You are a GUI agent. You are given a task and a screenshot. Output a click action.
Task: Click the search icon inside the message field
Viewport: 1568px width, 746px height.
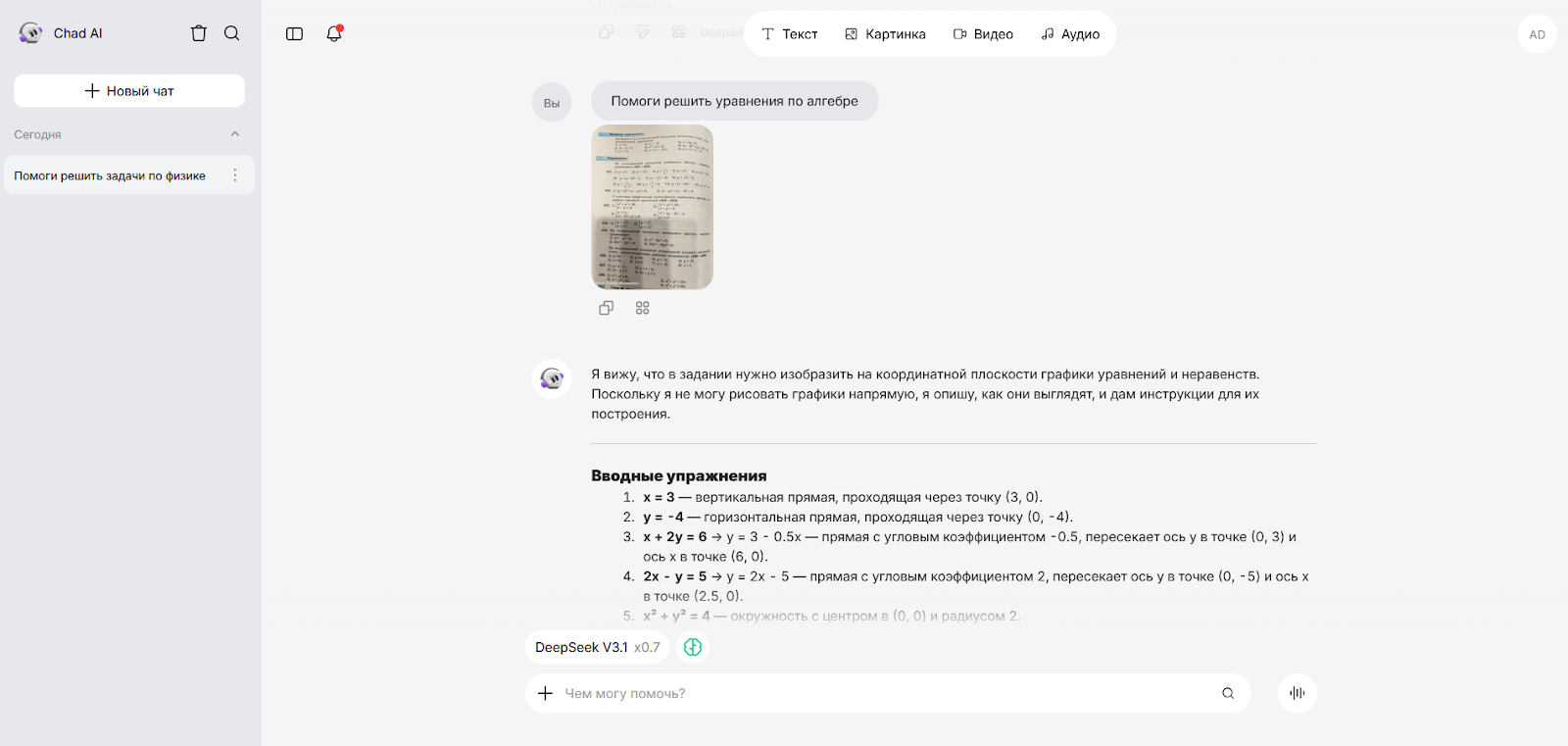click(x=1228, y=693)
